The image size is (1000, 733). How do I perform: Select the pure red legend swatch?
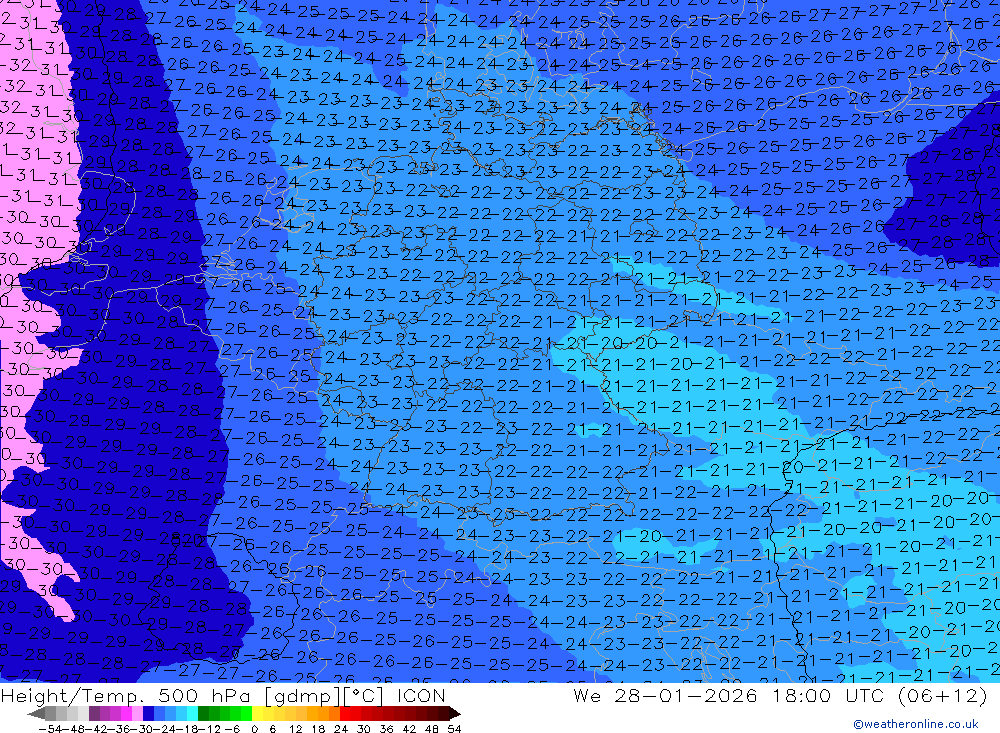tap(345, 713)
